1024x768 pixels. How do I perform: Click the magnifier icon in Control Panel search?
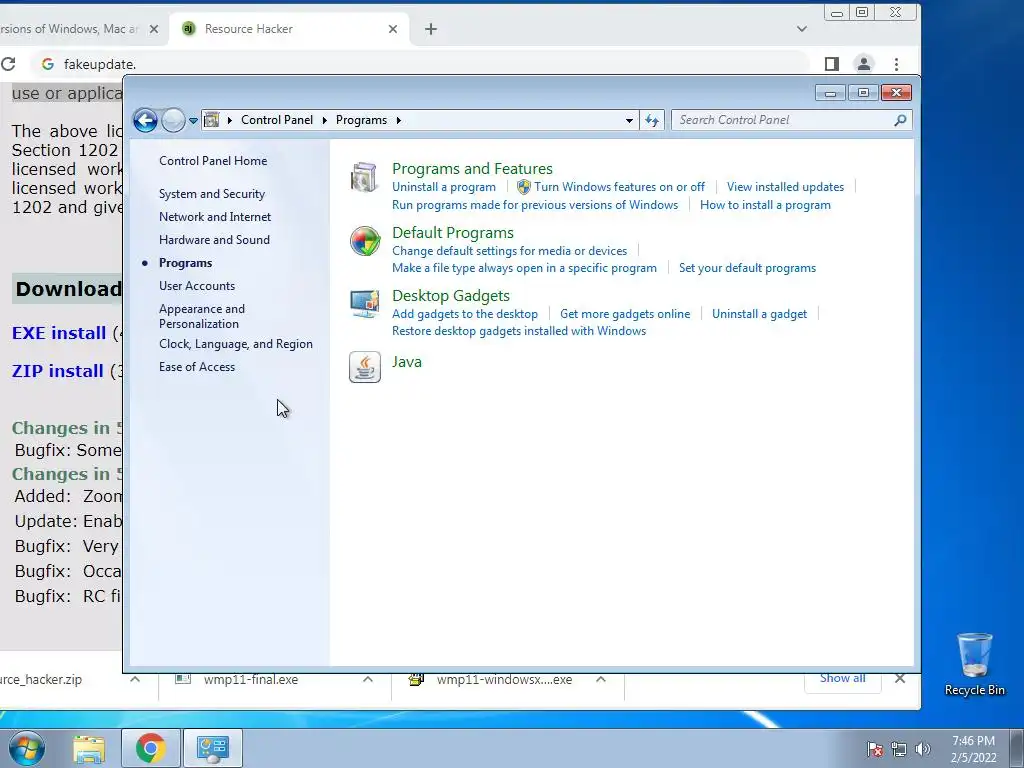click(900, 120)
